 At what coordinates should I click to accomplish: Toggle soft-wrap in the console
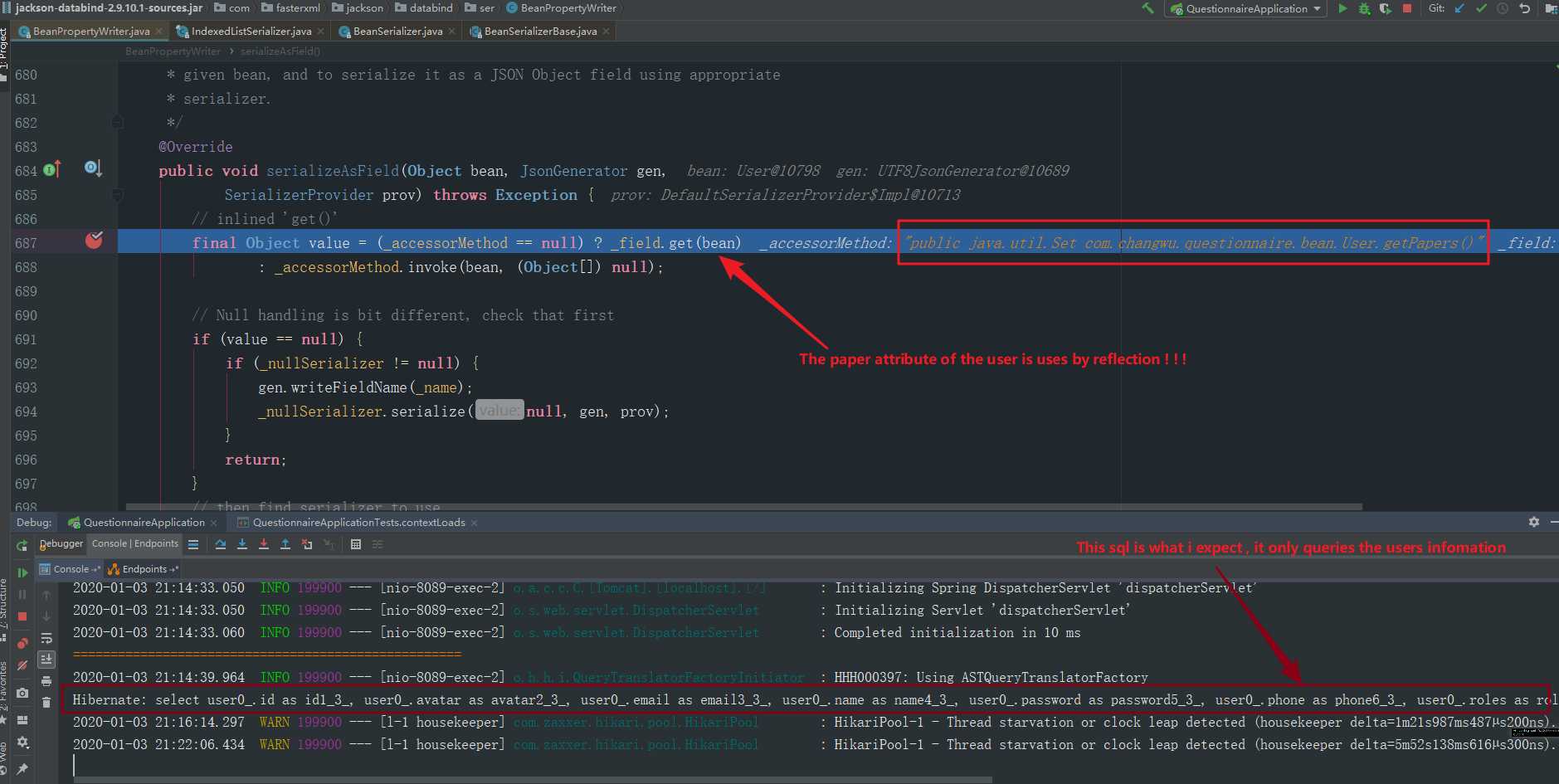tap(46, 639)
